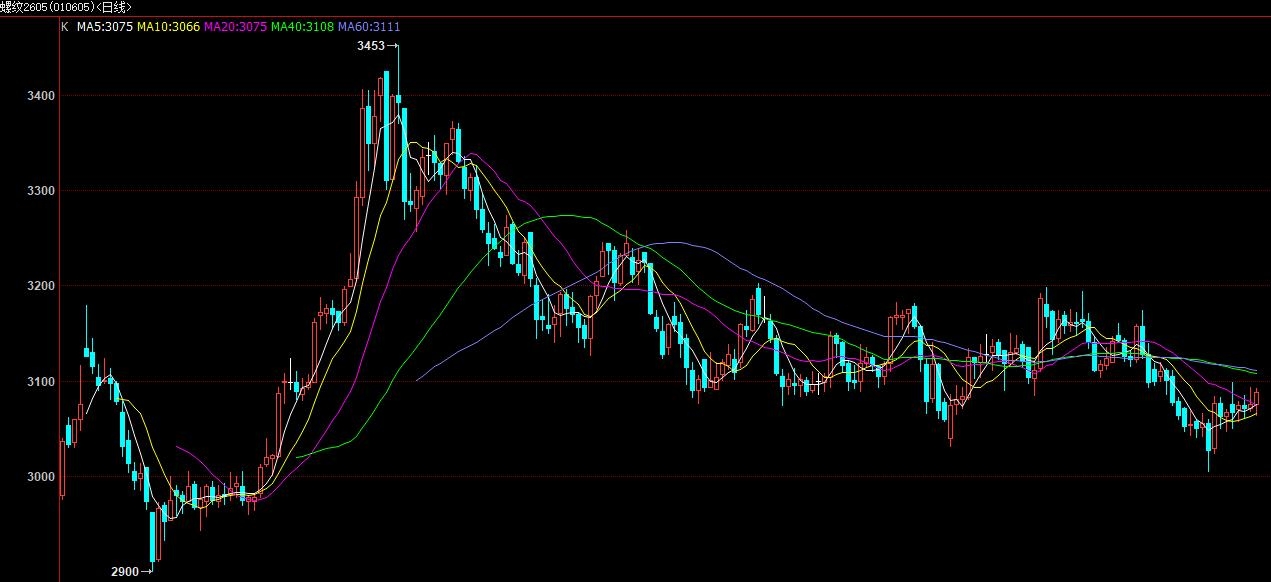Click the lowest candlestick above 2900 marker

(153, 537)
